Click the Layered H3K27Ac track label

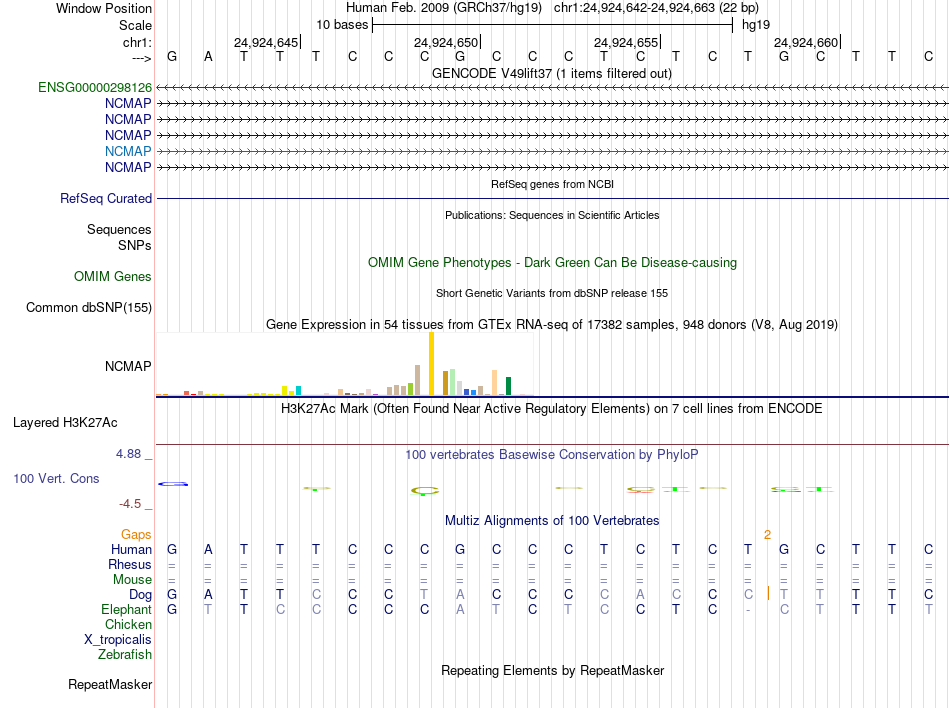point(65,423)
